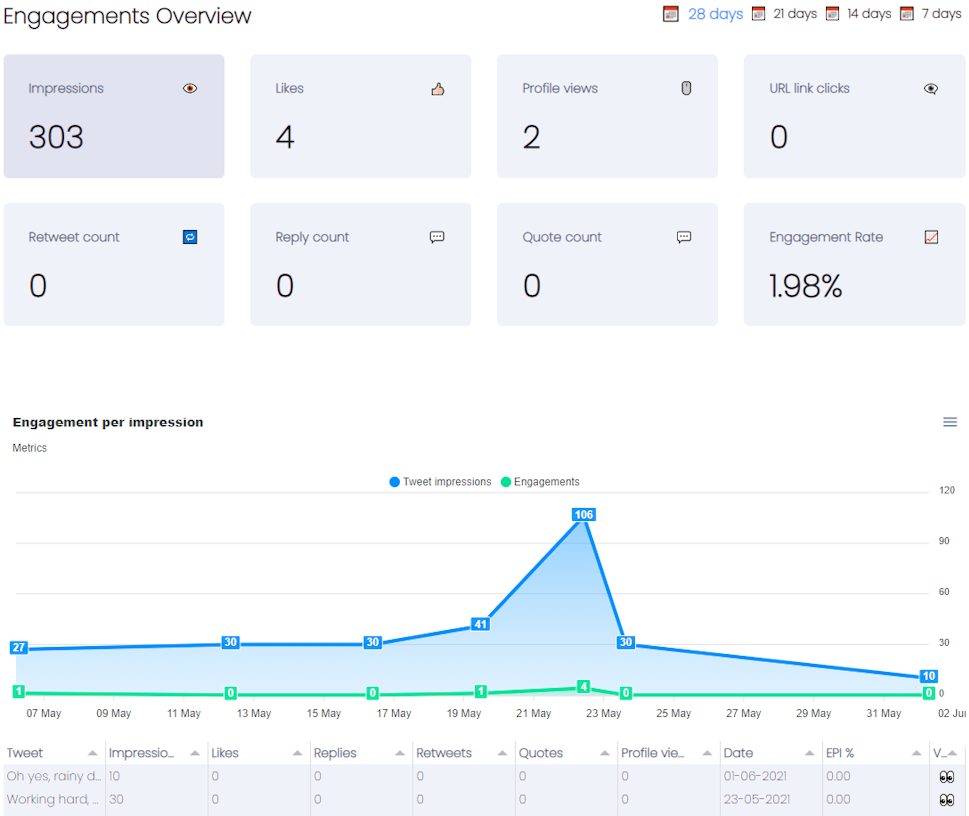Click the chart icon on Engagement Rate card
969x816 pixels.
931,237
